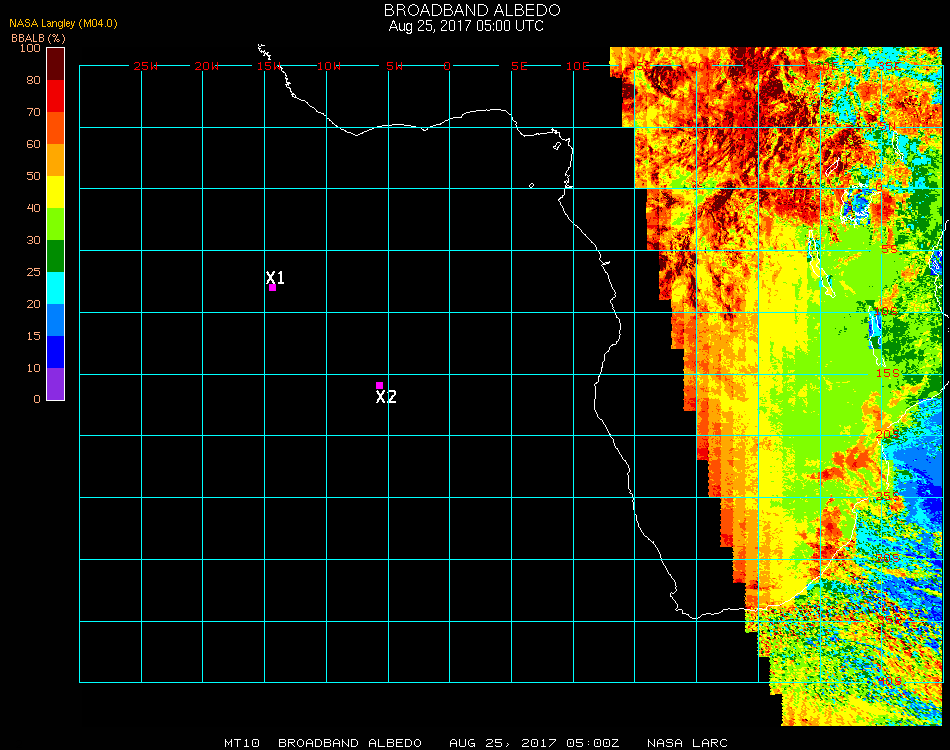Click the '25' colorbar tick label

33,272
